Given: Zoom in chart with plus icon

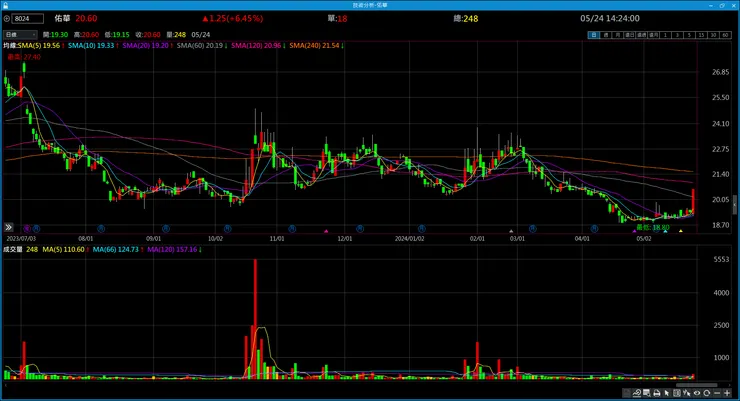Looking at the screenshot, I should click(x=727, y=393).
